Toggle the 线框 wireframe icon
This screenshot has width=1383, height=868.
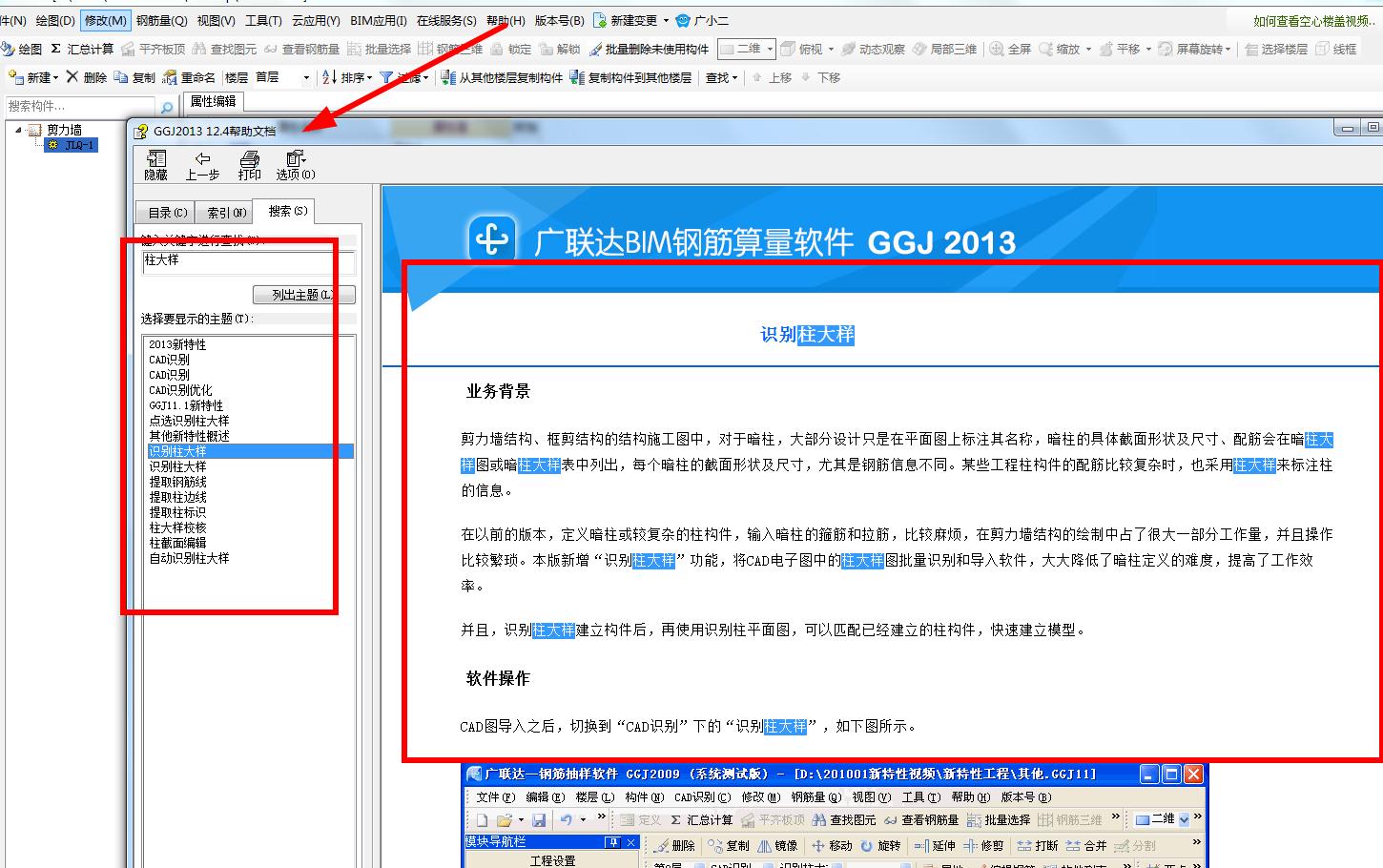1335,49
